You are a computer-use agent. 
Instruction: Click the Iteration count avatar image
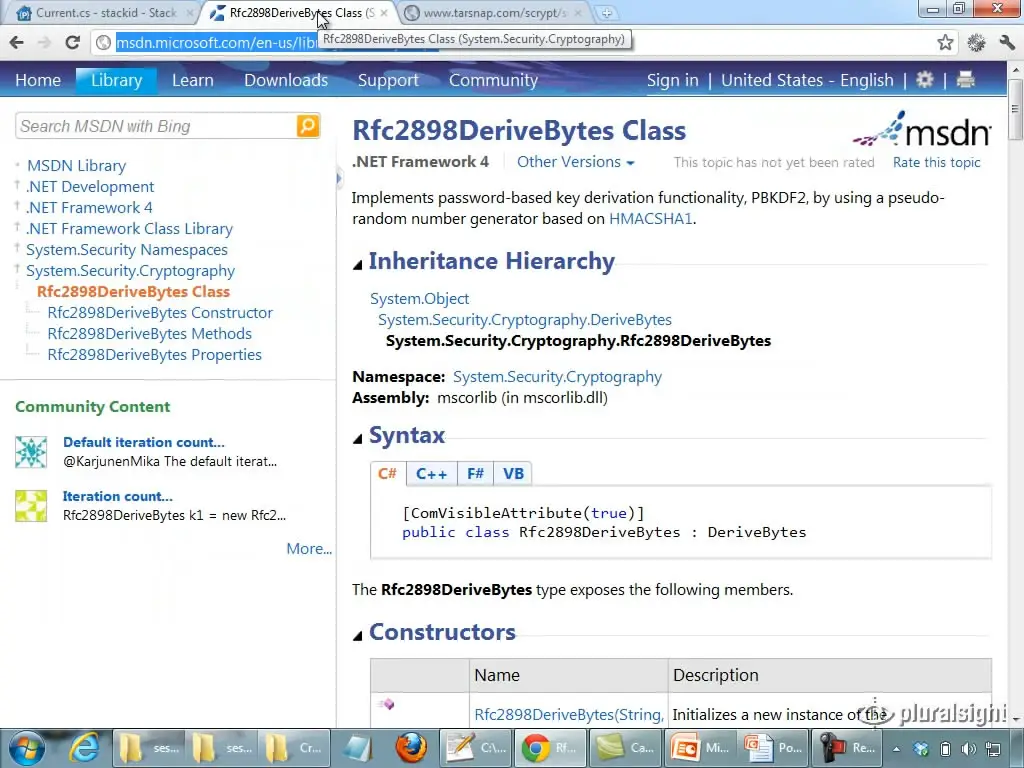(31, 506)
